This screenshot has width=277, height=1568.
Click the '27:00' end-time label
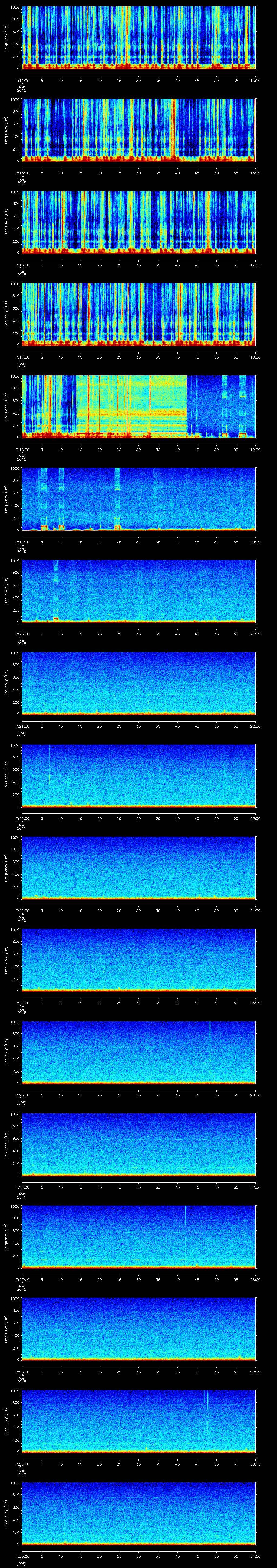(x=255, y=1186)
